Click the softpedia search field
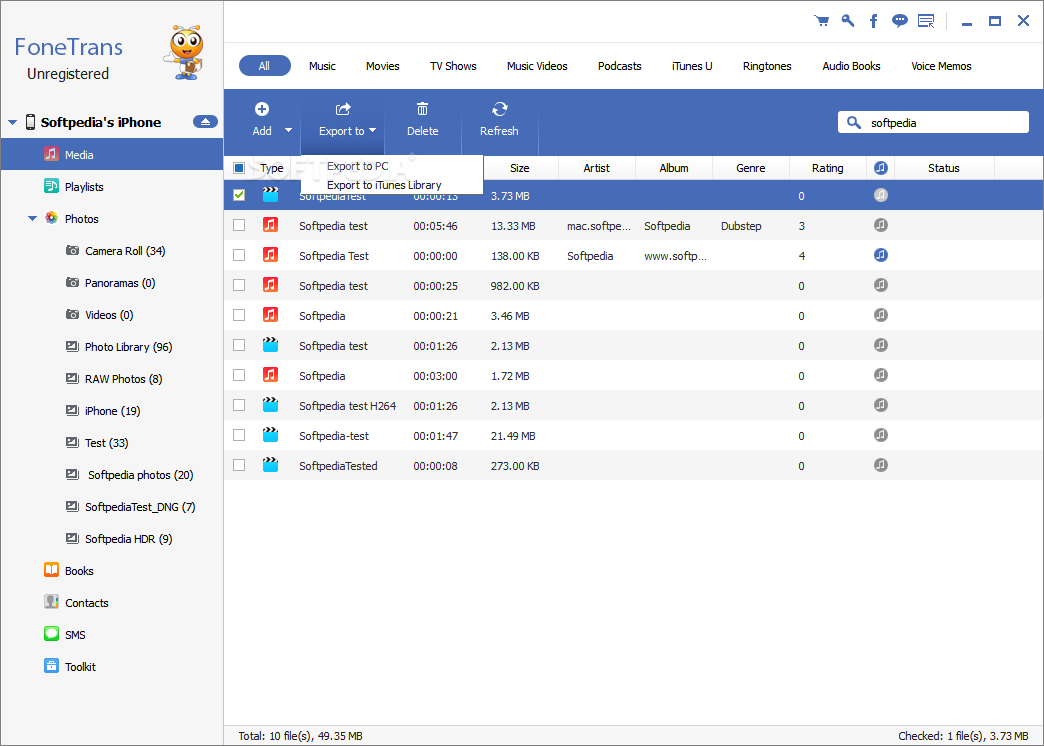This screenshot has height=746, width=1044. coord(933,123)
